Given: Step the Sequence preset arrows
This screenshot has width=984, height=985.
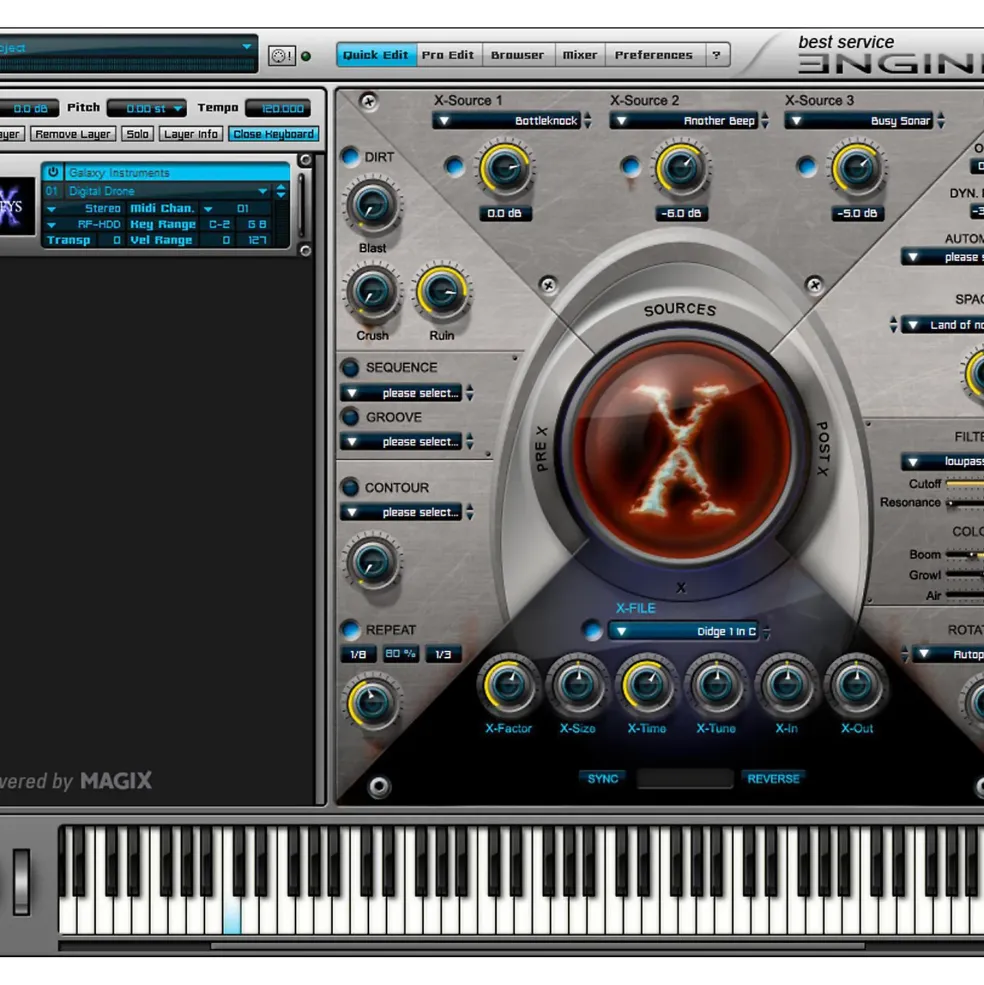Looking at the screenshot, I should click(469, 393).
